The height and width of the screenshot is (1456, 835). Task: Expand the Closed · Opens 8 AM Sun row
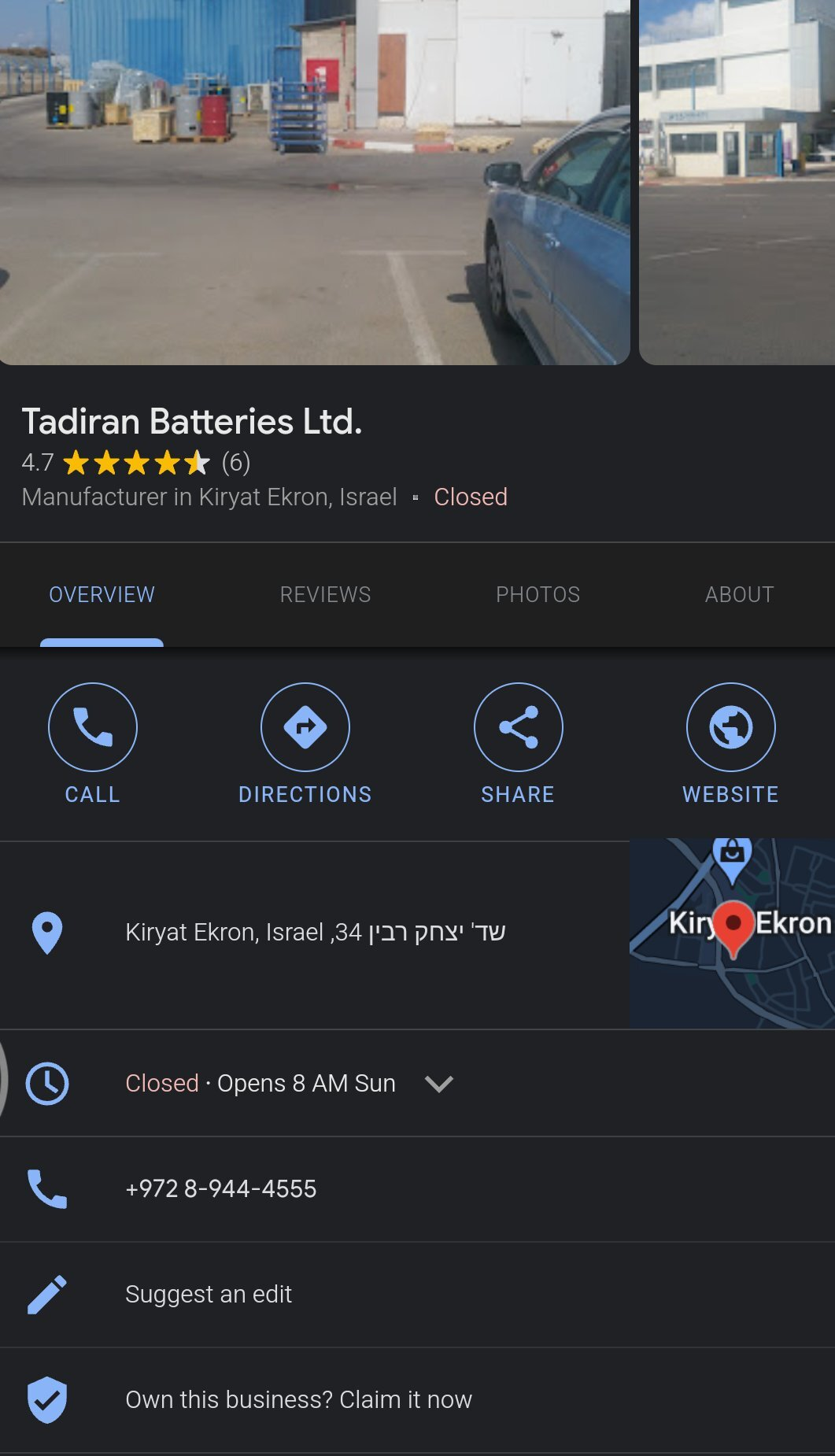click(x=417, y=1083)
